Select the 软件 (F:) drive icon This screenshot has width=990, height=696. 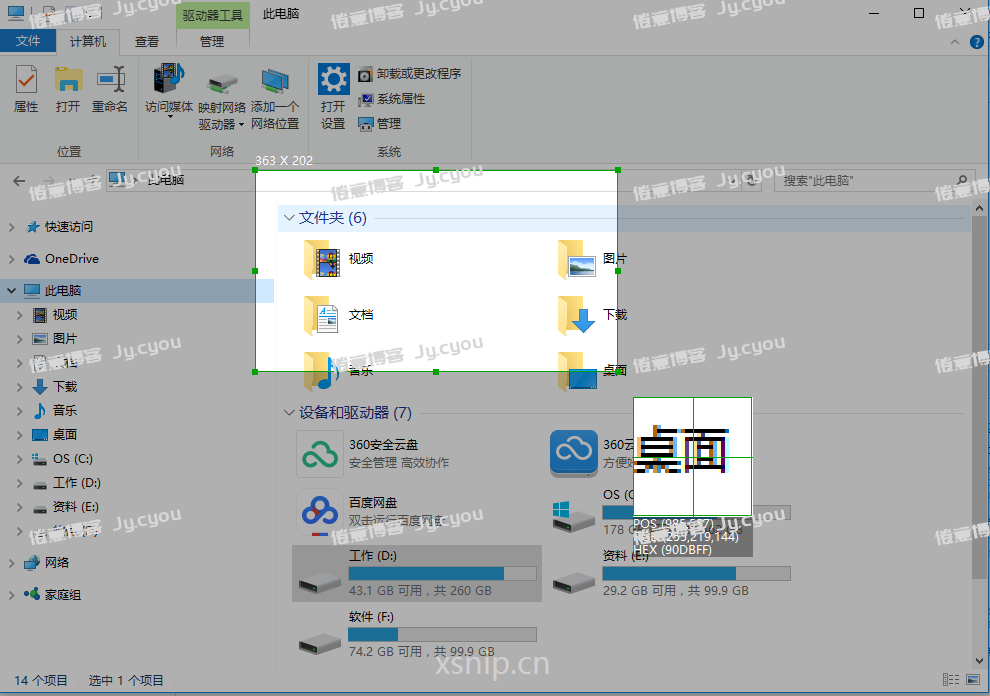tap(319, 643)
